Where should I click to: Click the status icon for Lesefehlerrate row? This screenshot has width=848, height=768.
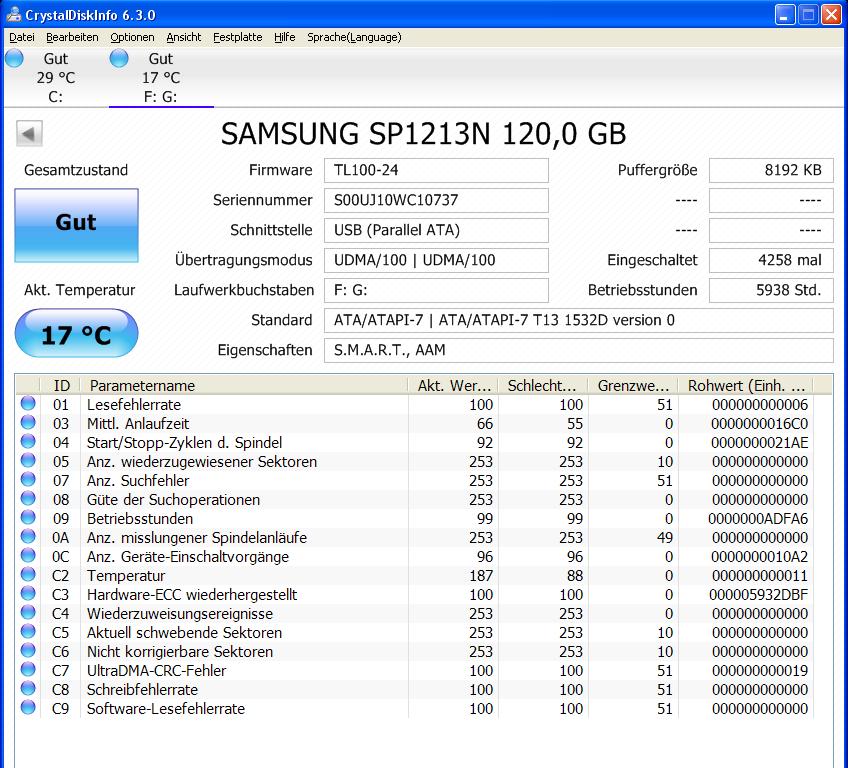click(28, 403)
